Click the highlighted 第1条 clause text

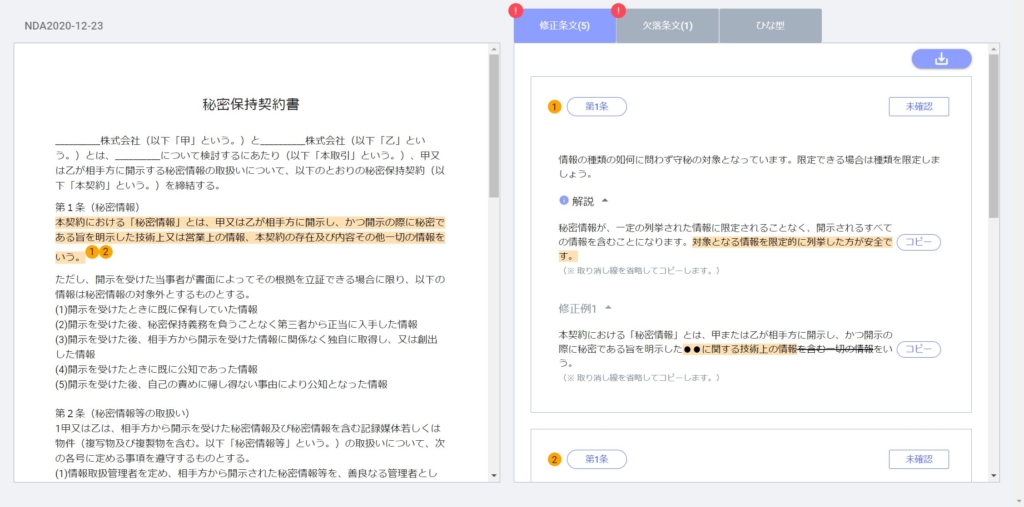click(x=251, y=238)
